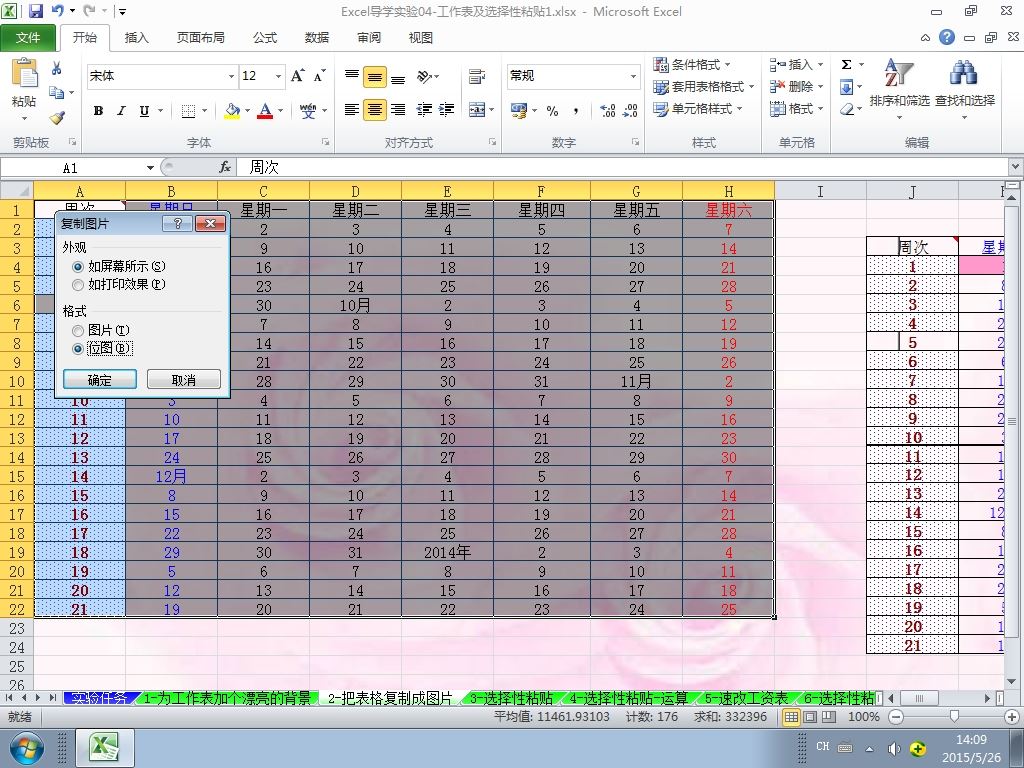1024x768 pixels.
Task: Toggle Bold formatting
Action: 98,110
